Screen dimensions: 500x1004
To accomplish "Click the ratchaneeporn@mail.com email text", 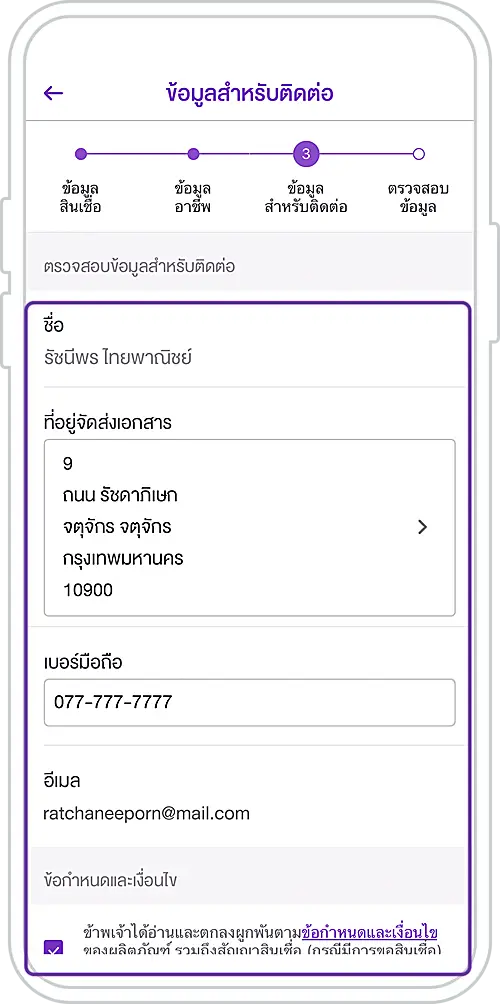I will [x=147, y=813].
